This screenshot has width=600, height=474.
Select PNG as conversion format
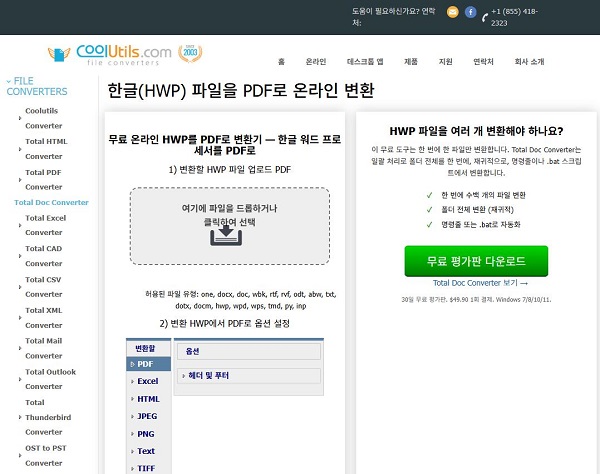tap(148, 434)
